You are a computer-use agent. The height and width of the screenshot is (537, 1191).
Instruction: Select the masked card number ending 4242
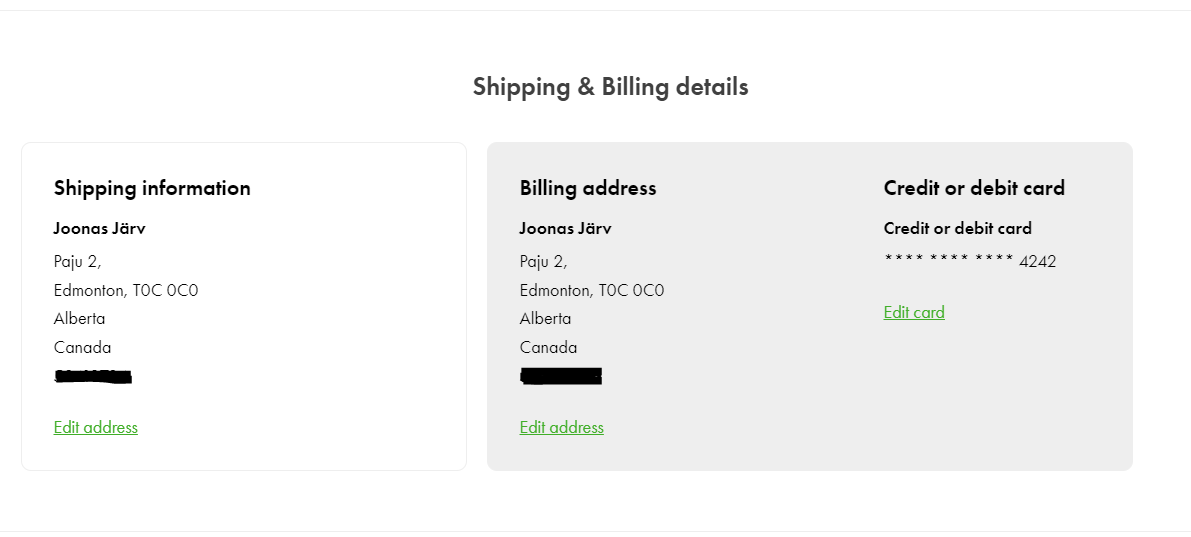point(970,261)
